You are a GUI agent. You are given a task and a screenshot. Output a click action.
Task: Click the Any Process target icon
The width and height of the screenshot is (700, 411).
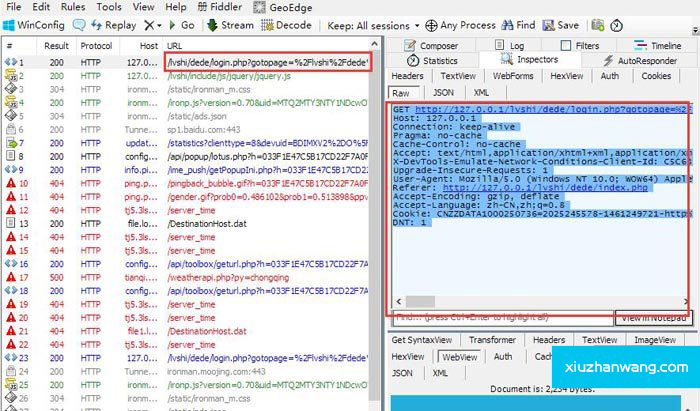(x=431, y=25)
